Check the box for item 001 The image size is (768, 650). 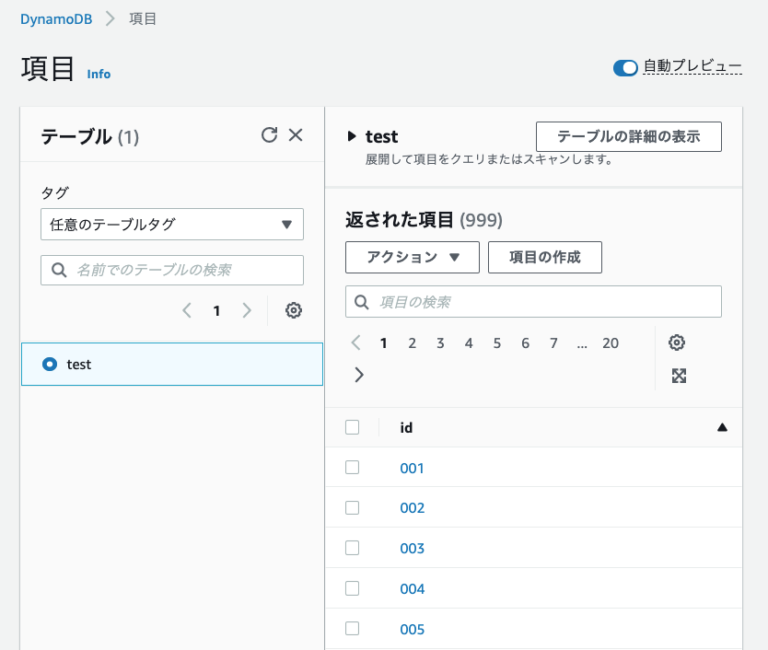[x=352, y=467]
